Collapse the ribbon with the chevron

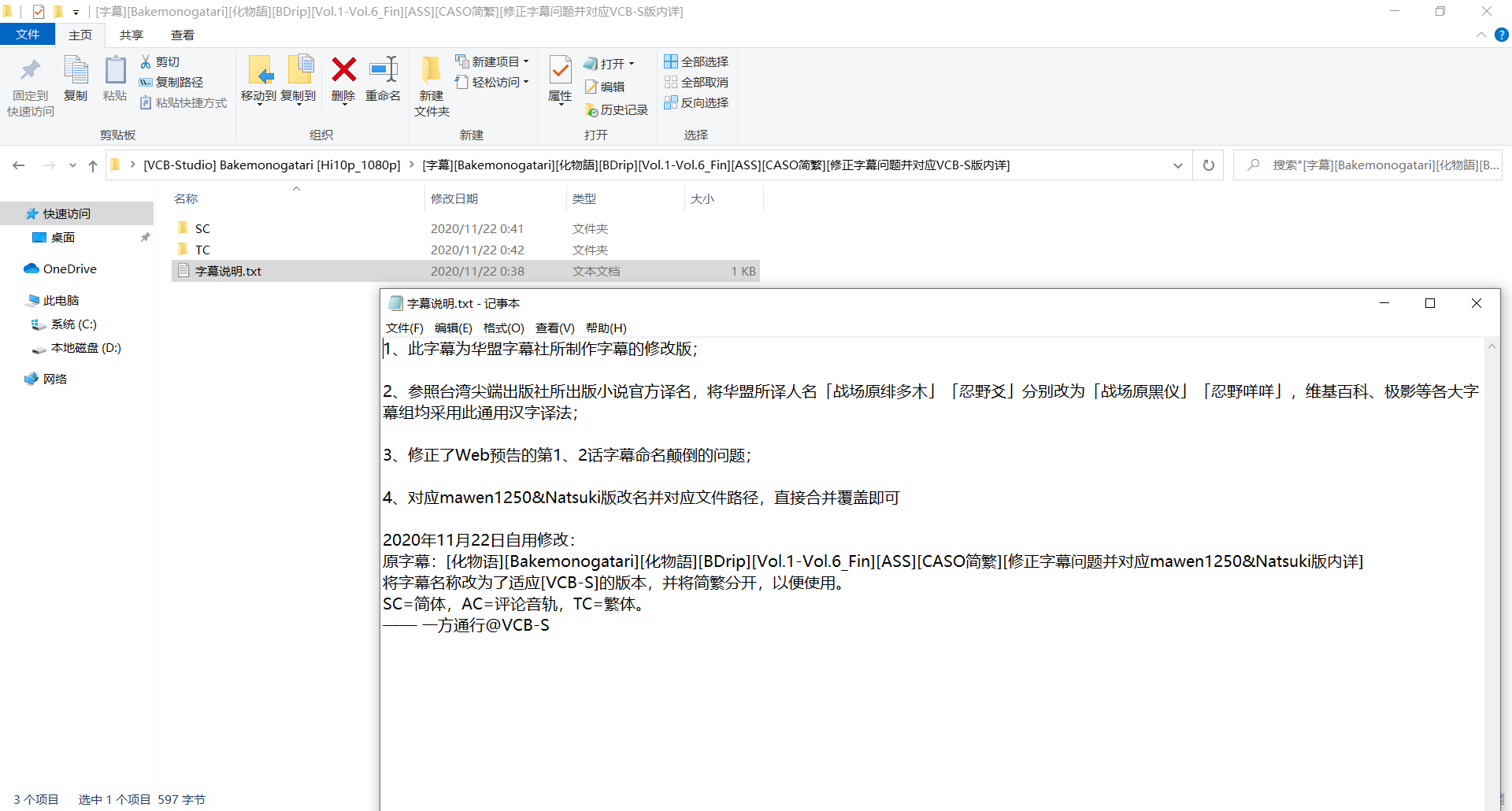coord(1480,35)
